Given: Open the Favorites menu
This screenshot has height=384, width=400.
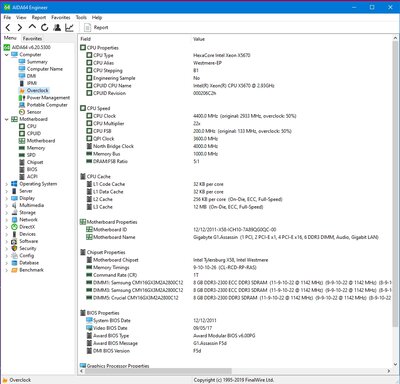Looking at the screenshot, I should (x=61, y=17).
